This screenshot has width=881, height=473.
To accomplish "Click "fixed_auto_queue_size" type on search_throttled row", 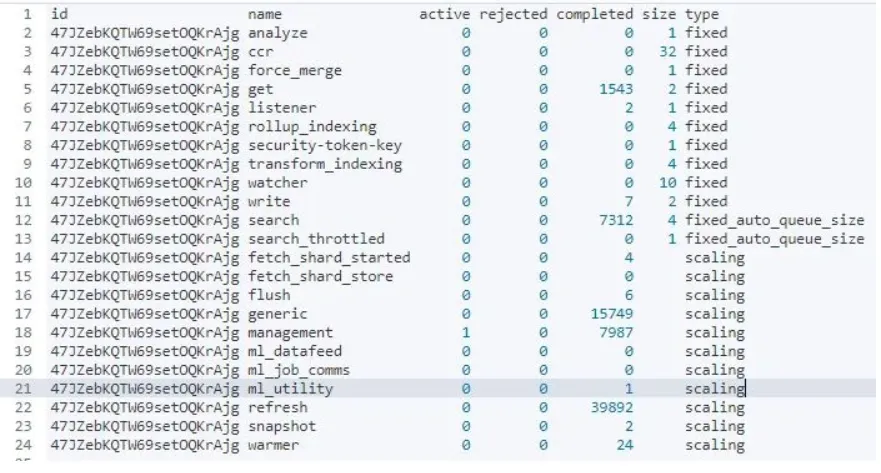I will [x=774, y=239].
